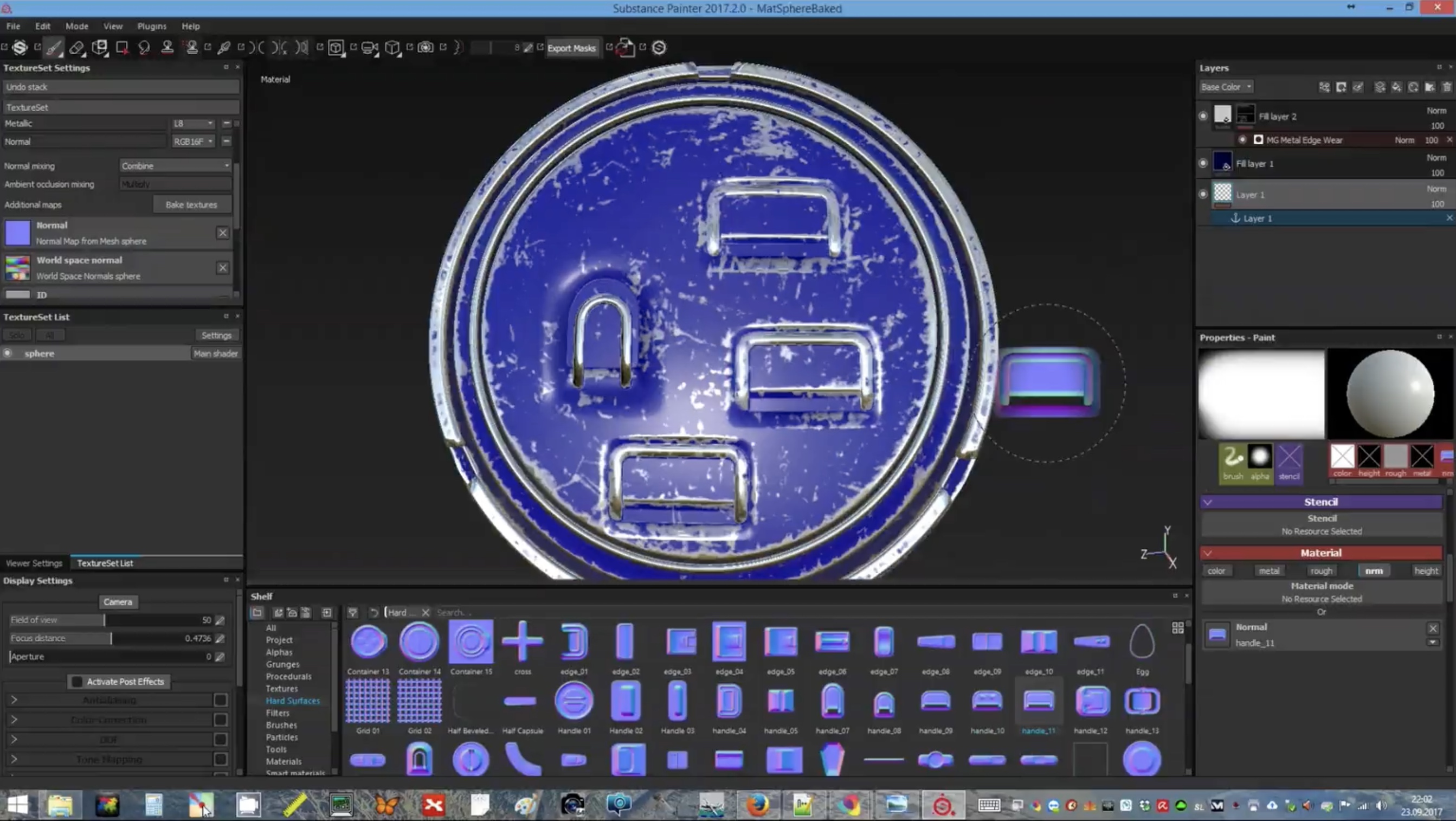This screenshot has width=1456, height=821.
Task: Adjust the Field of view slider
Action: coord(111,620)
